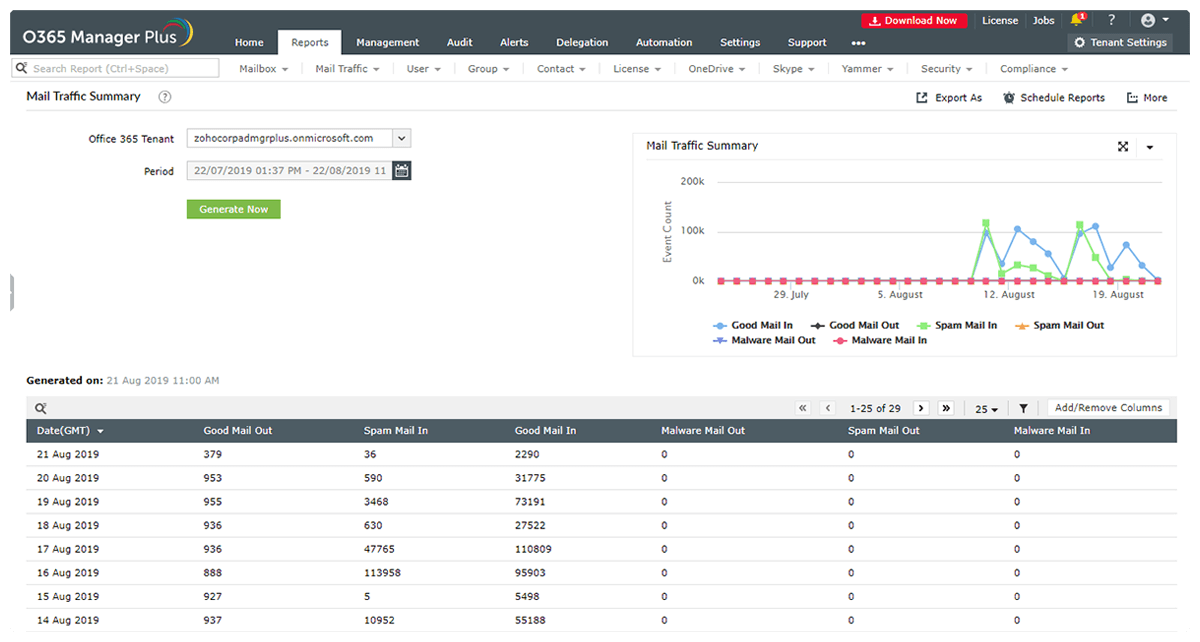
Task: Expand the Mailbox reports dropdown
Action: point(264,69)
